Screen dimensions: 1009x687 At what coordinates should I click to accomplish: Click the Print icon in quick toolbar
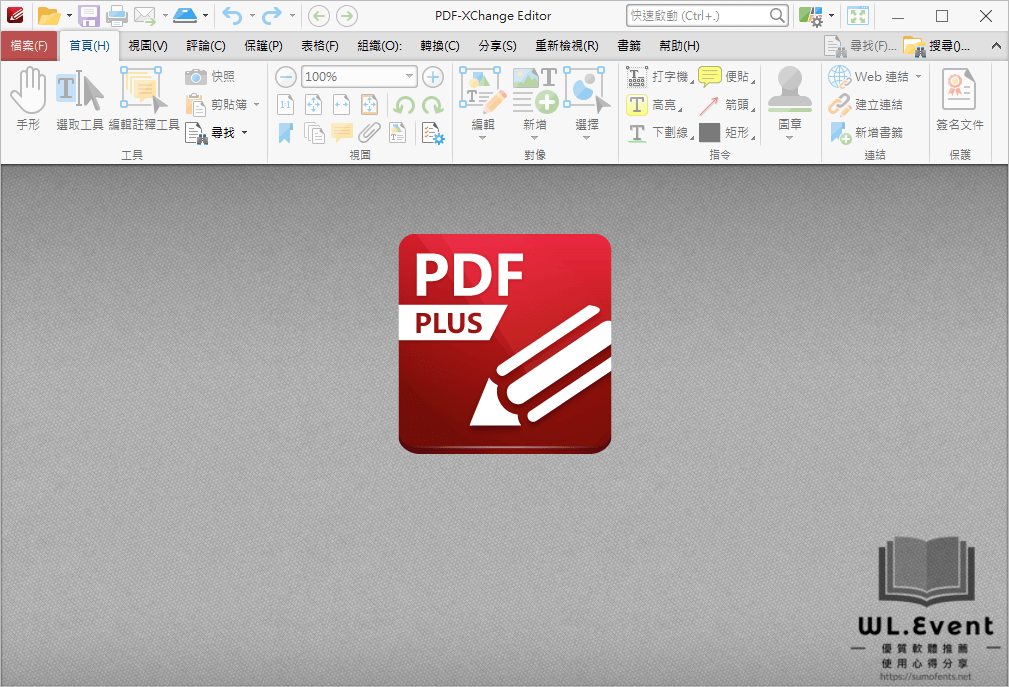116,15
